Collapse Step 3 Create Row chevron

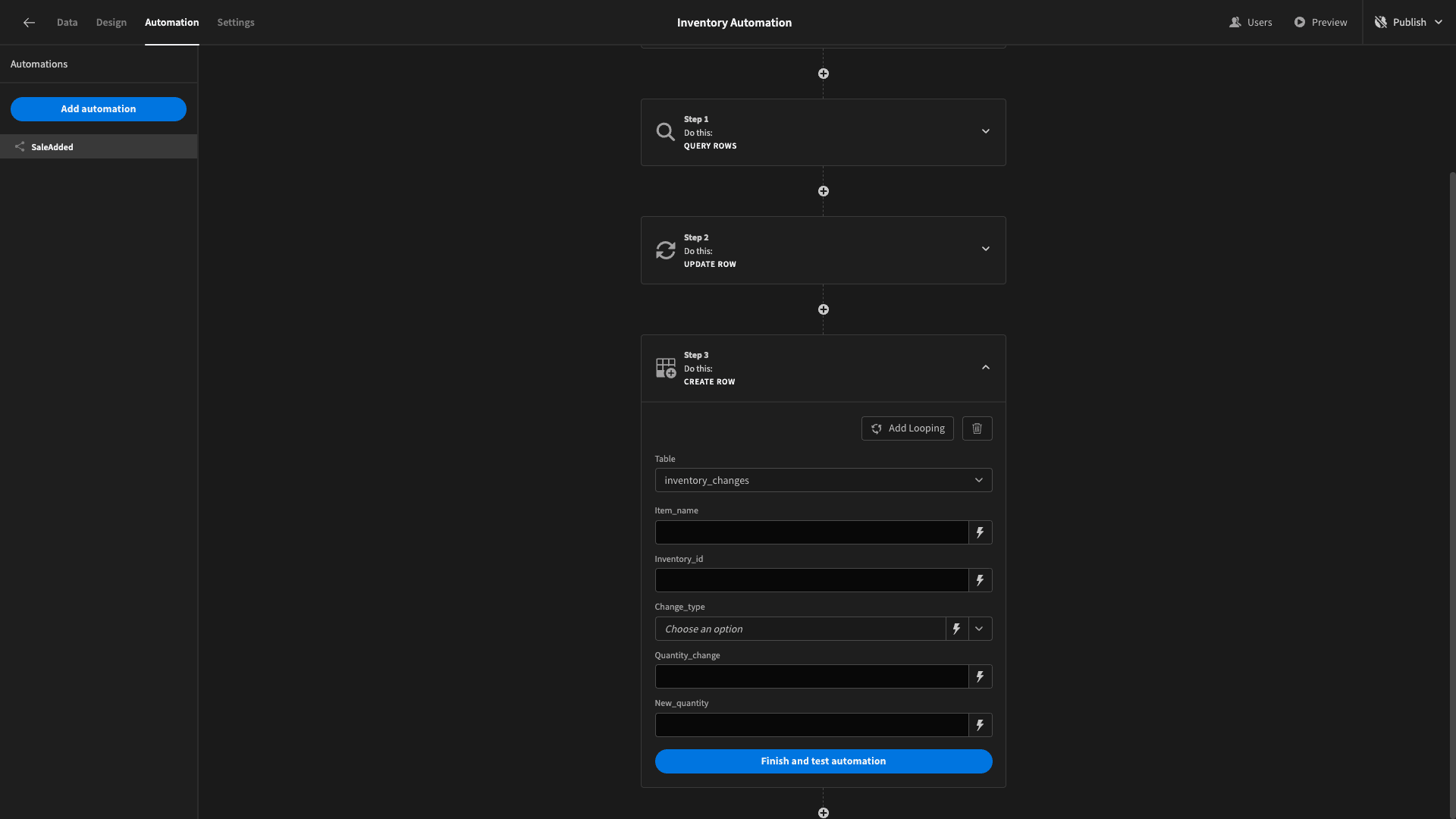coord(986,367)
